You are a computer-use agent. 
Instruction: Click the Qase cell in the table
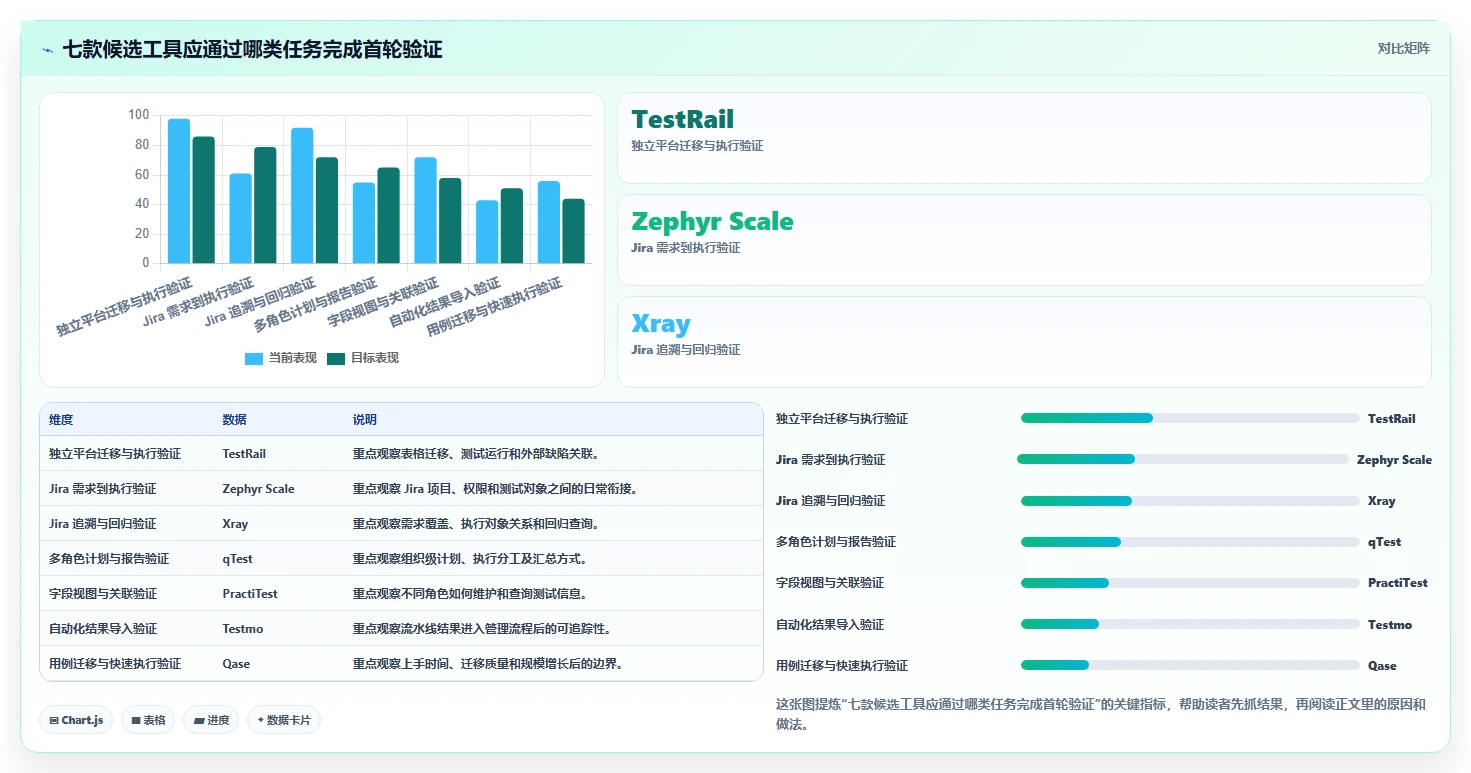point(236,664)
